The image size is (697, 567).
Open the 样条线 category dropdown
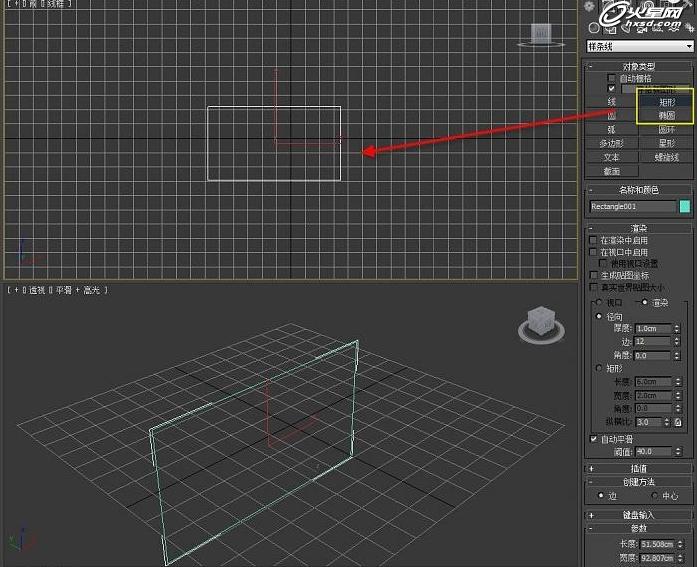coord(640,46)
